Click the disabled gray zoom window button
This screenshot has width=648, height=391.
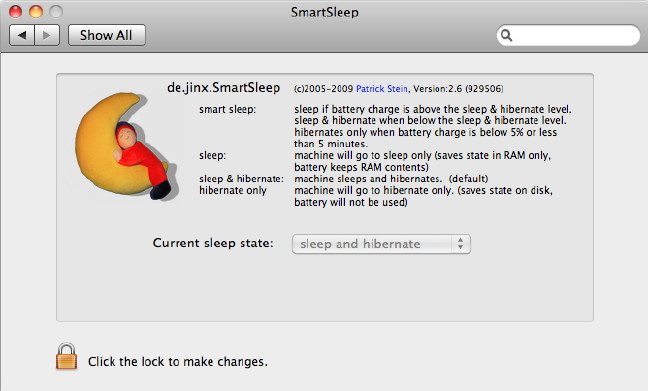[56, 11]
